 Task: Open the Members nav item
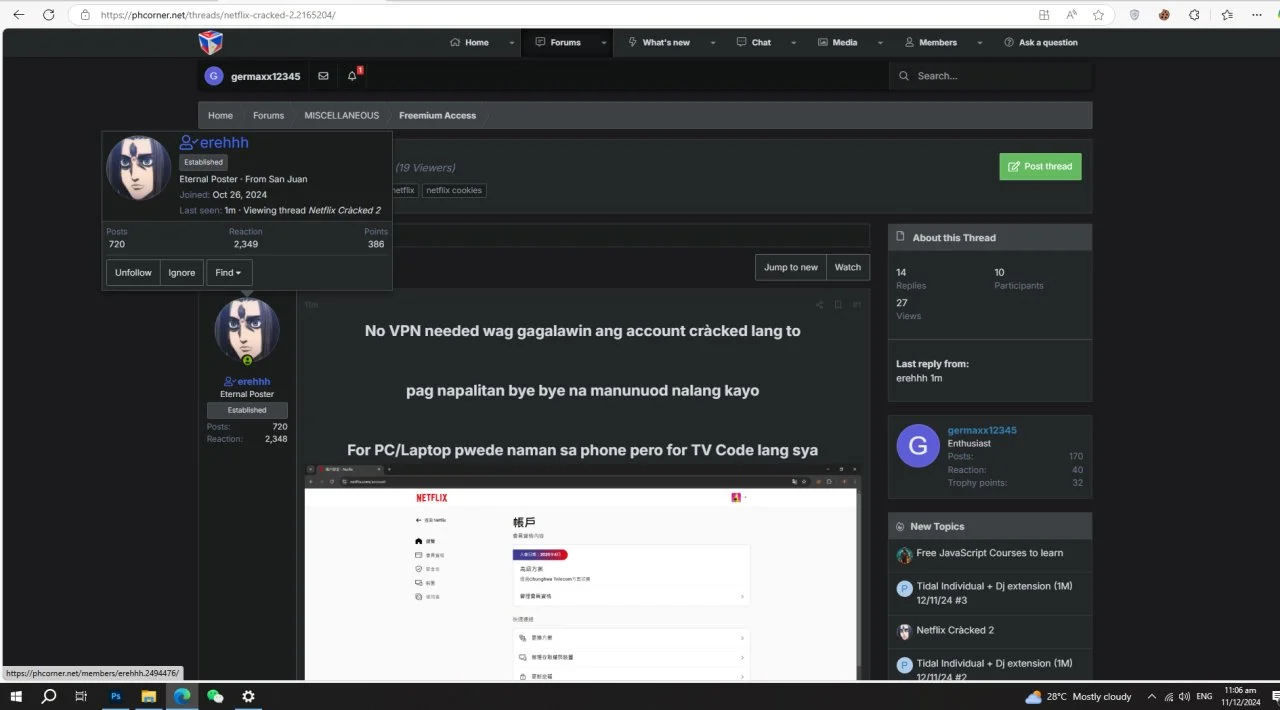coord(931,43)
